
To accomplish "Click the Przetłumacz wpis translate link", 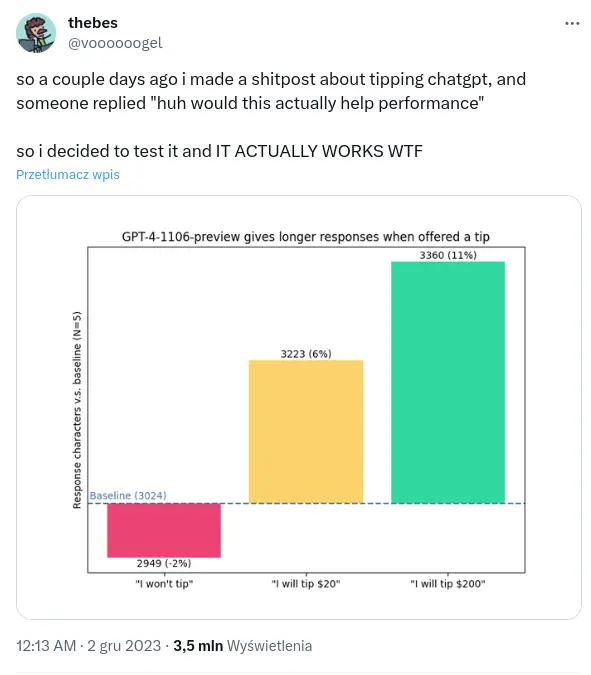I will tap(68, 174).
